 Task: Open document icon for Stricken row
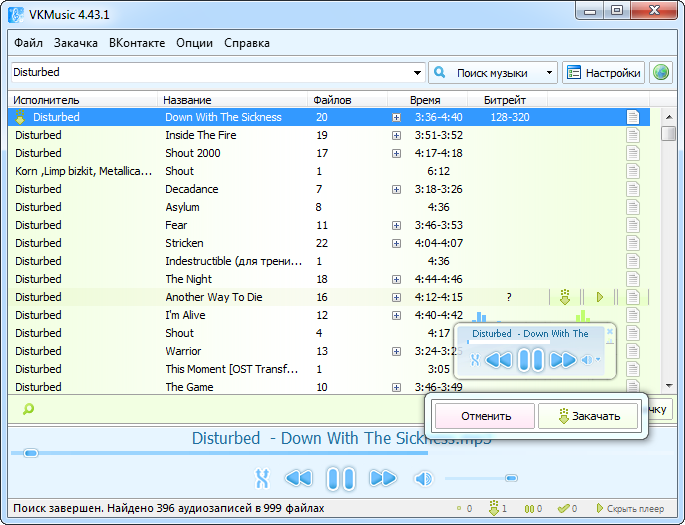(633, 243)
